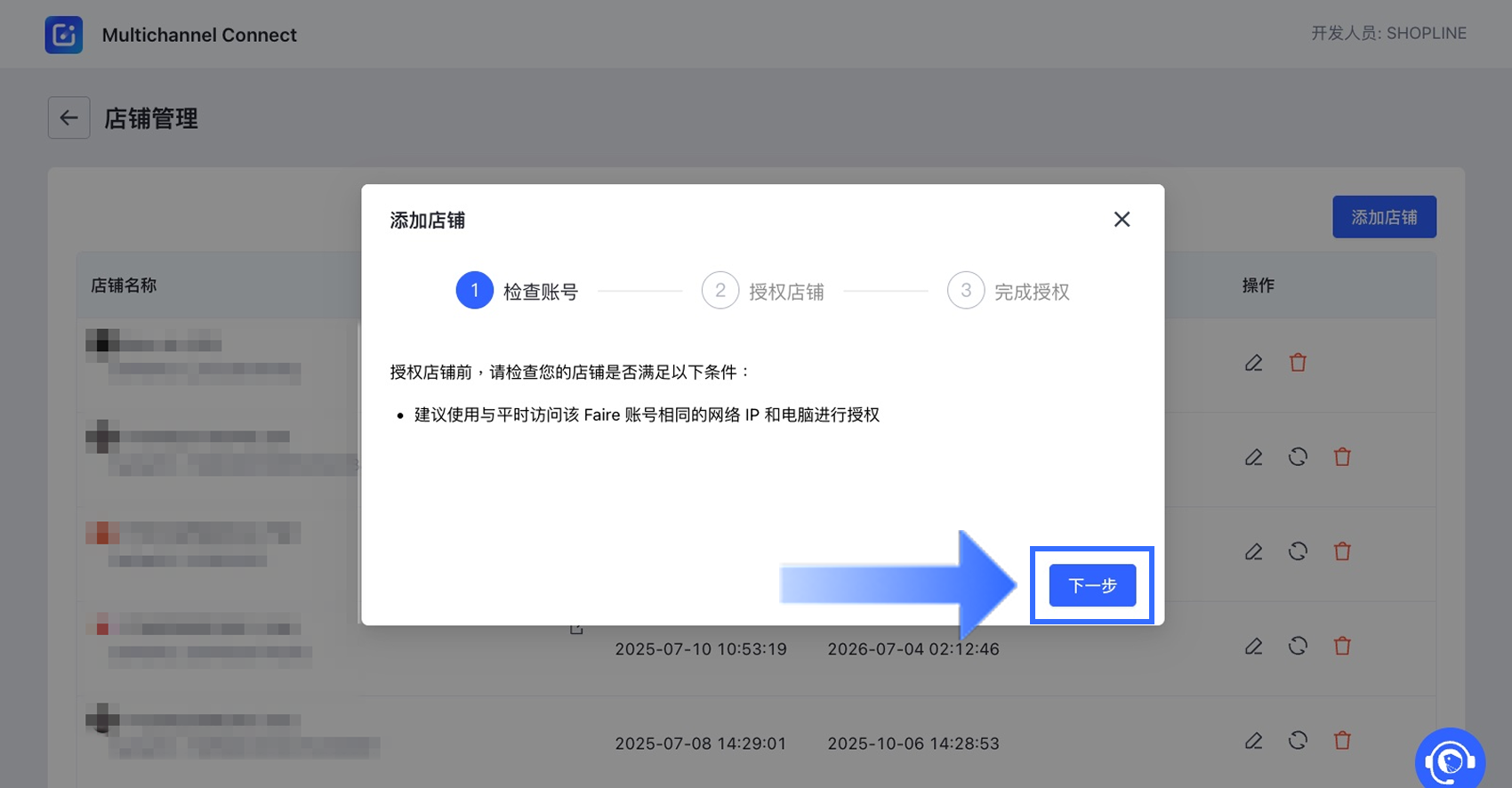Image resolution: width=1512 pixels, height=788 pixels.
Task: Go back using the arrow beside 店铺管理
Action: pyautogui.click(x=68, y=117)
